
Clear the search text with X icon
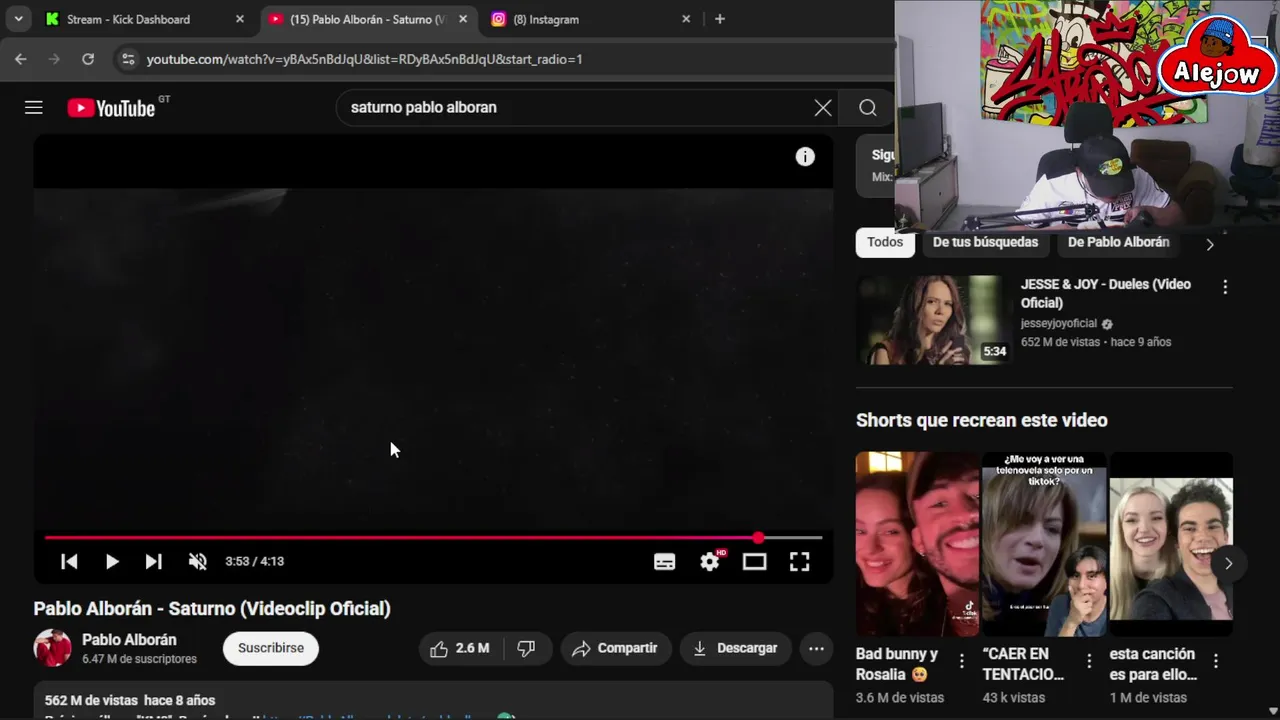[x=823, y=108]
